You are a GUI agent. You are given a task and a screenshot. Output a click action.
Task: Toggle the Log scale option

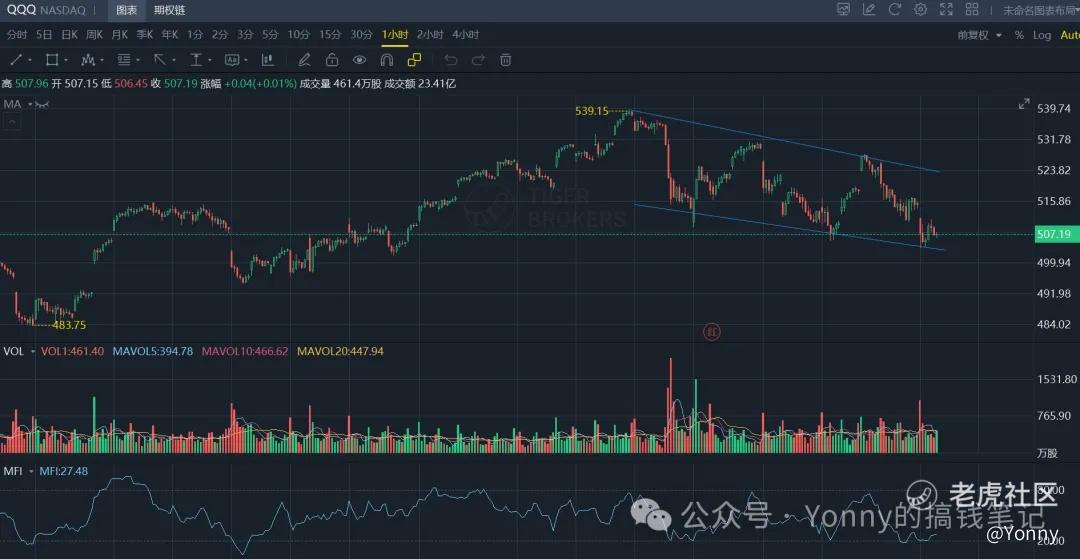tap(1041, 35)
